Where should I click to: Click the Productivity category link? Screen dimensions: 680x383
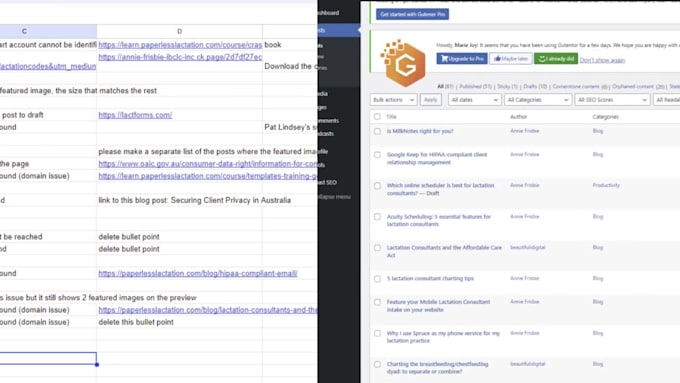pos(606,185)
